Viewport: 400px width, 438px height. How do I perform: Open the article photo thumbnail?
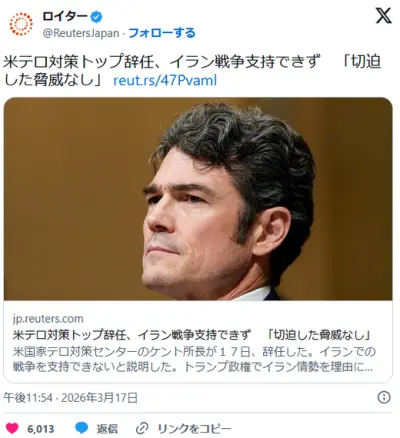coord(198,199)
